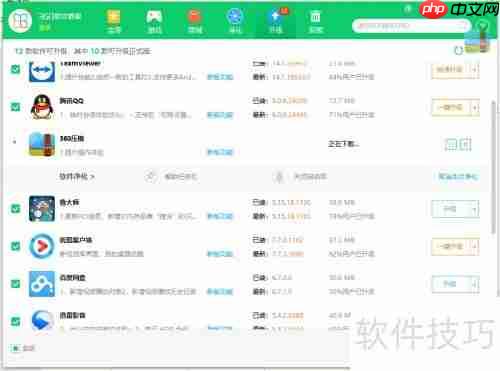The height and width of the screenshot is (371, 500).
Task: Click the 正在下载... status text
Action: [x=344, y=144]
